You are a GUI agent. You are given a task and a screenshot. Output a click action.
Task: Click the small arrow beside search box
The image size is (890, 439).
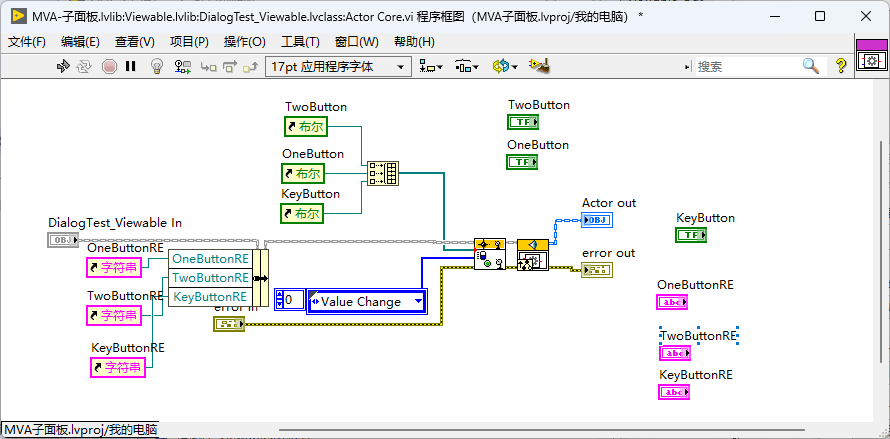click(689, 67)
